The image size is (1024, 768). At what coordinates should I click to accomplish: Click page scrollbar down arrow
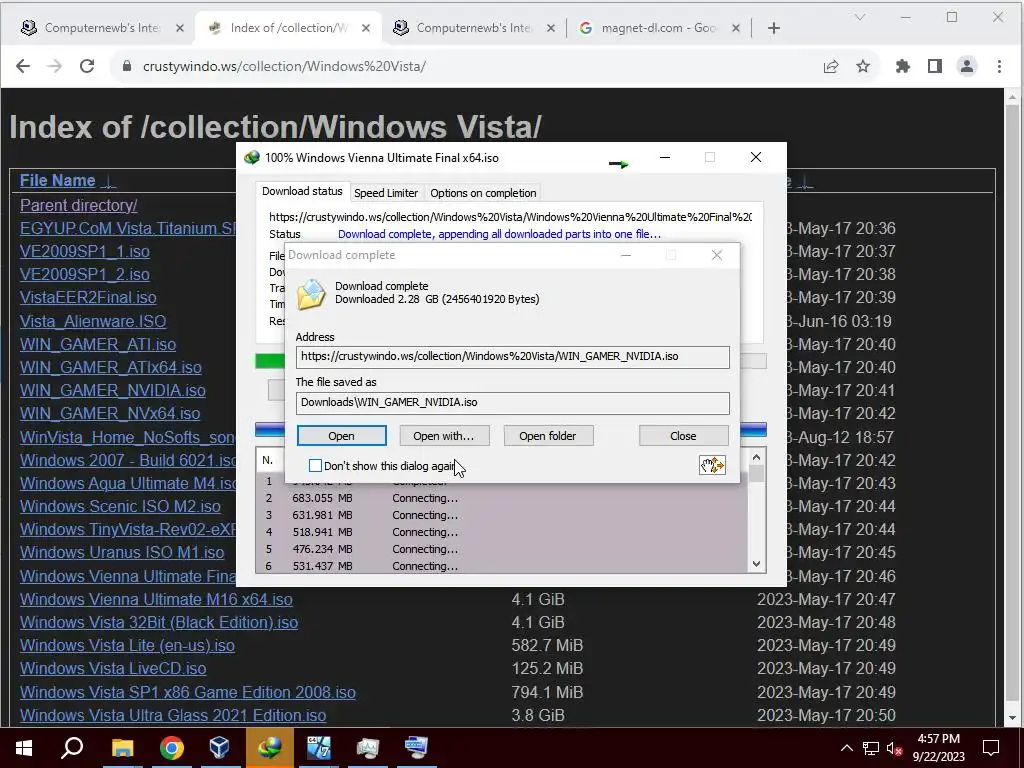1013,718
